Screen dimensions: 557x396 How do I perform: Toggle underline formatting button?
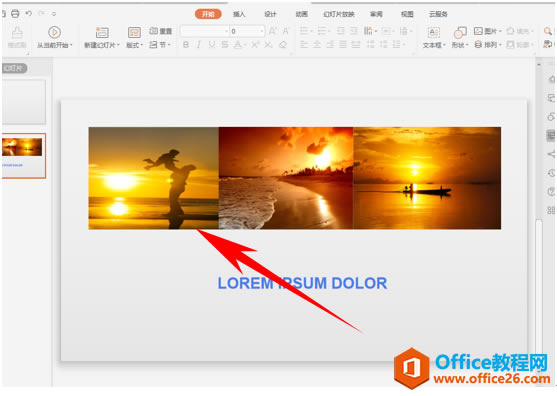[x=212, y=45]
